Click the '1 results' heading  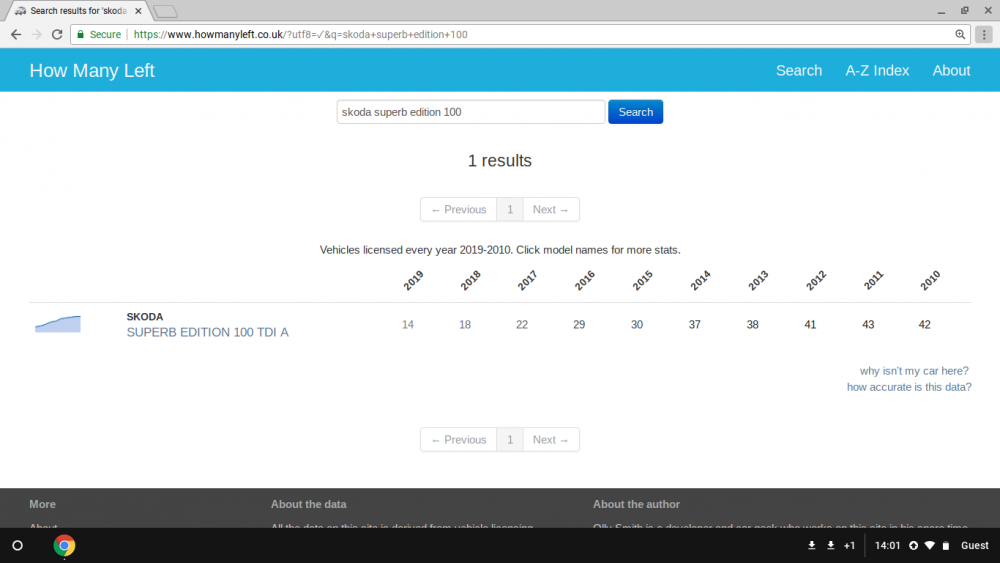click(x=499, y=161)
